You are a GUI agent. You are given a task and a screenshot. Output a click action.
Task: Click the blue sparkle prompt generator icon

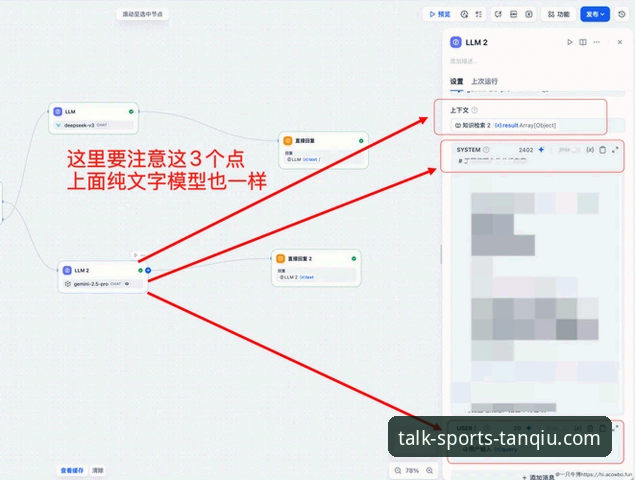541,150
